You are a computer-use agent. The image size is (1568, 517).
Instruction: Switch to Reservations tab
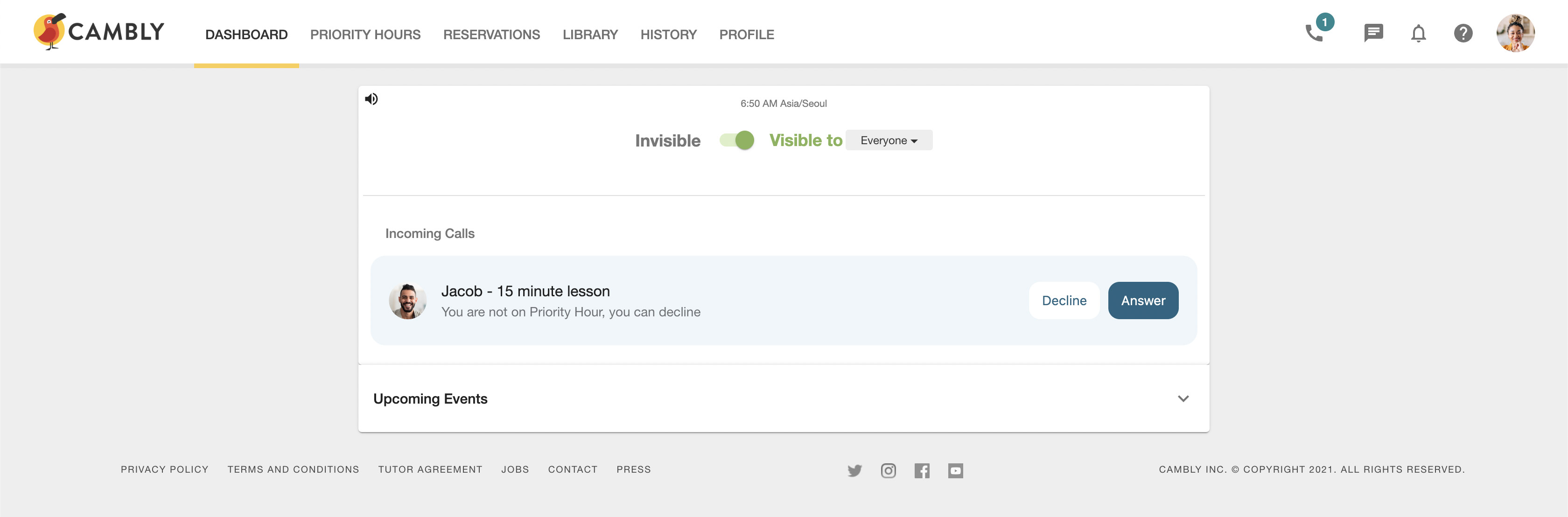(491, 35)
